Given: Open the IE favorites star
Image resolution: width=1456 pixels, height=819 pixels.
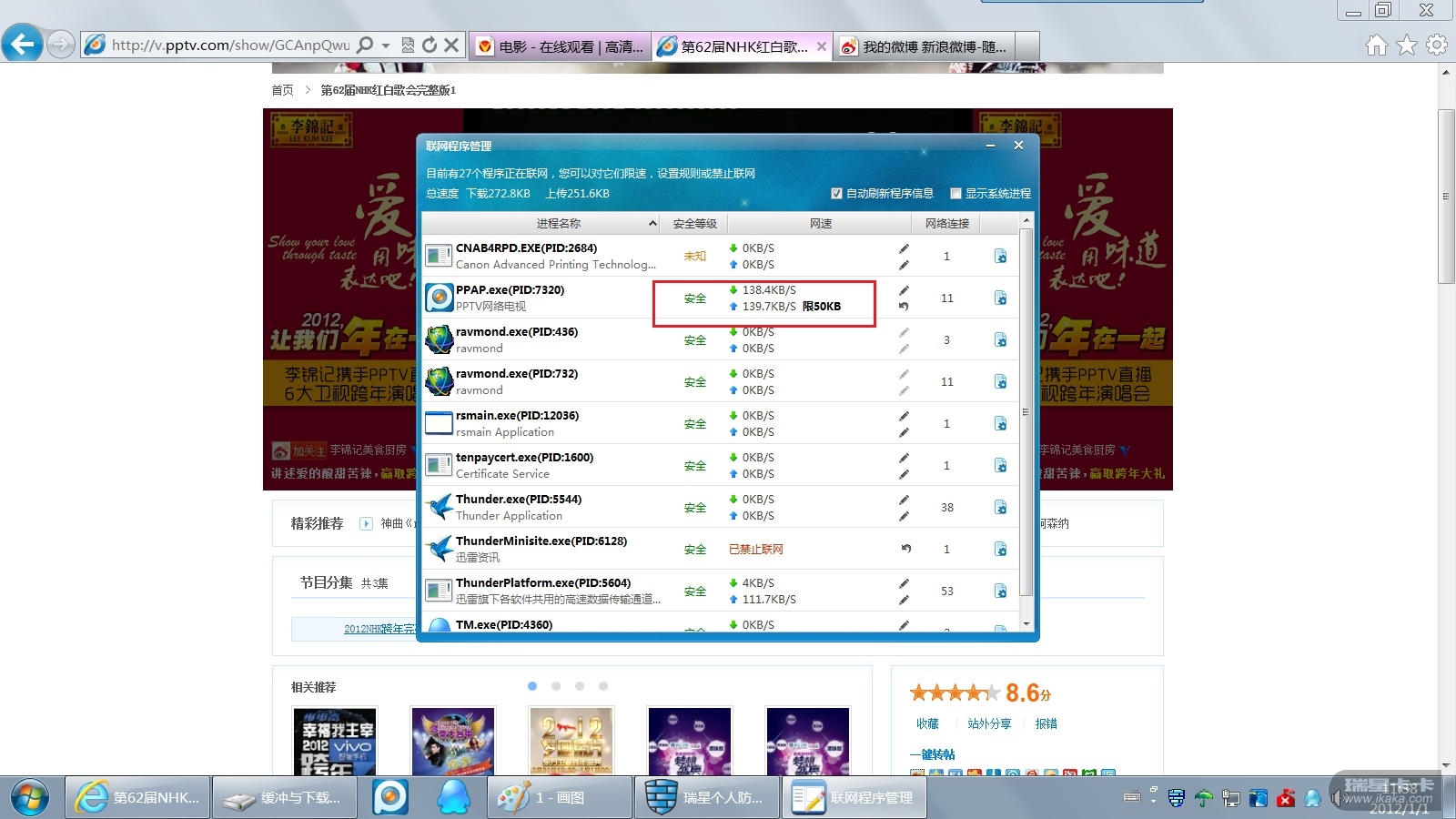Looking at the screenshot, I should (1407, 45).
